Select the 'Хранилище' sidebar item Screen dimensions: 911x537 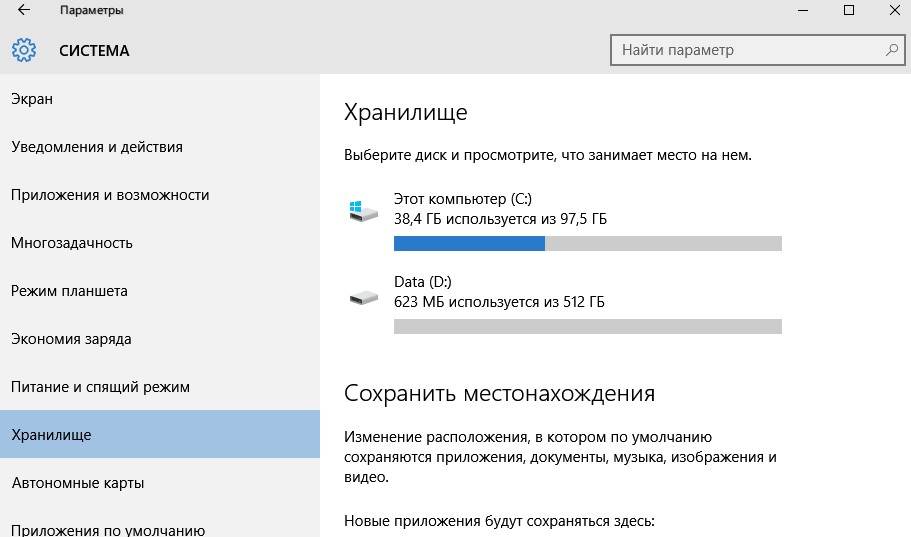(51, 435)
